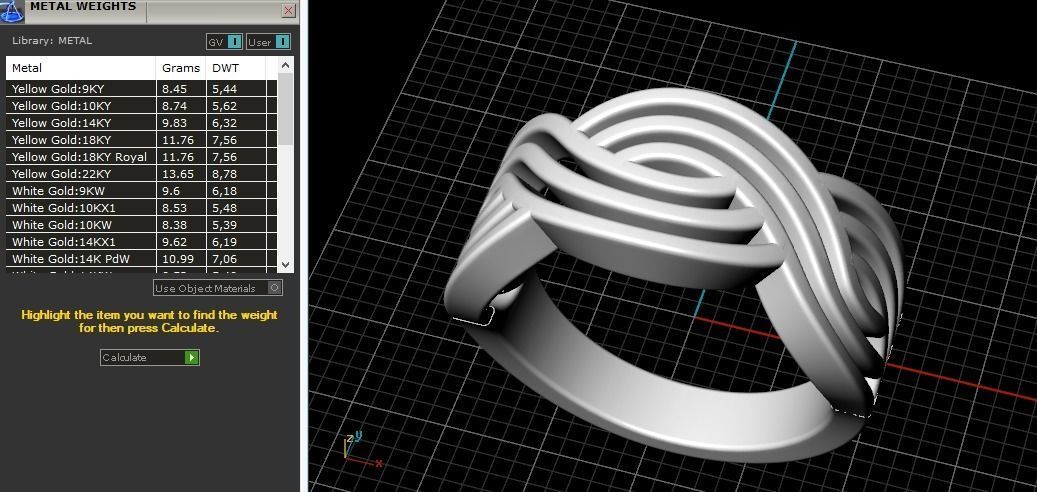Toggle the User library switch
Screen dimensions: 1037x492
pos(269,42)
